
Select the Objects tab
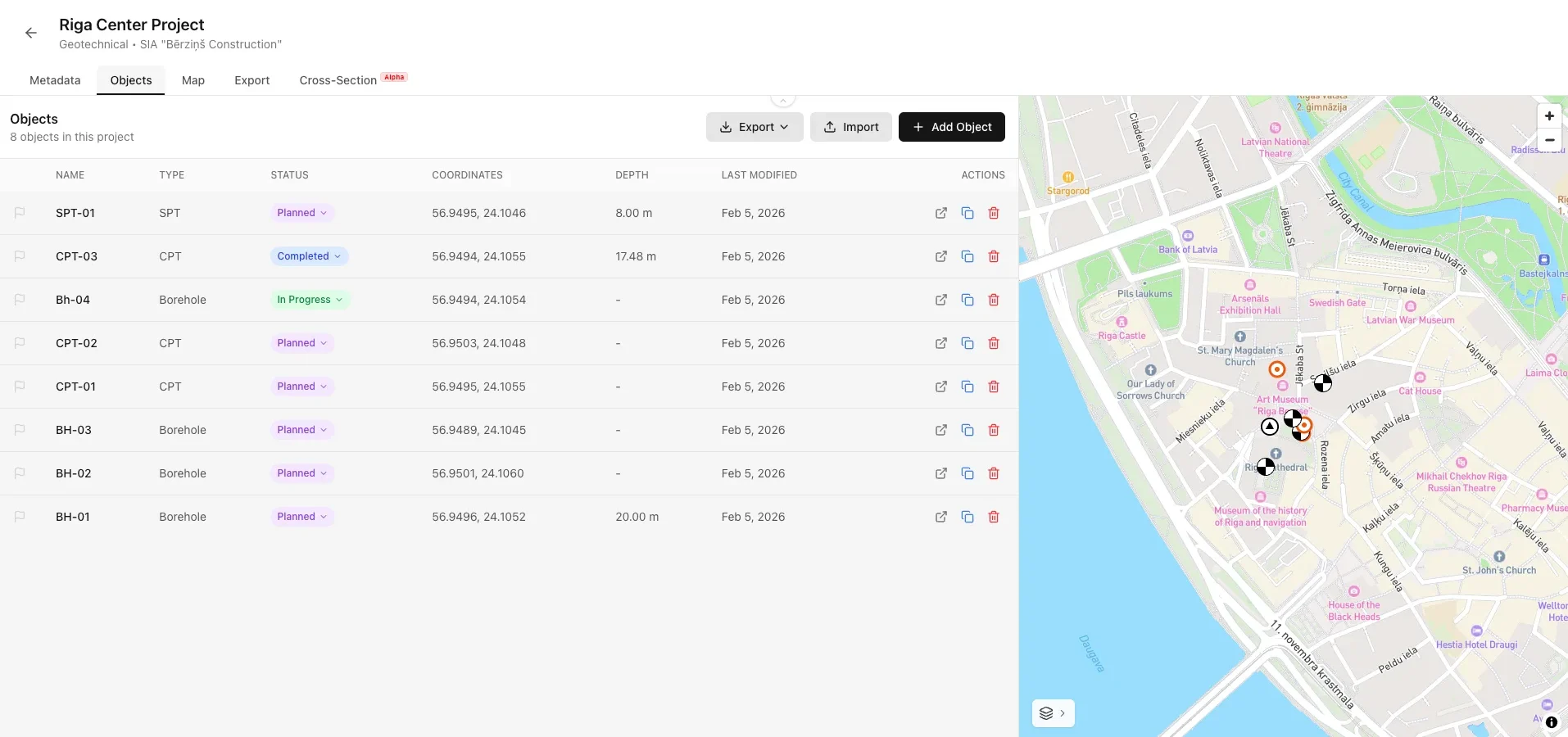131,80
